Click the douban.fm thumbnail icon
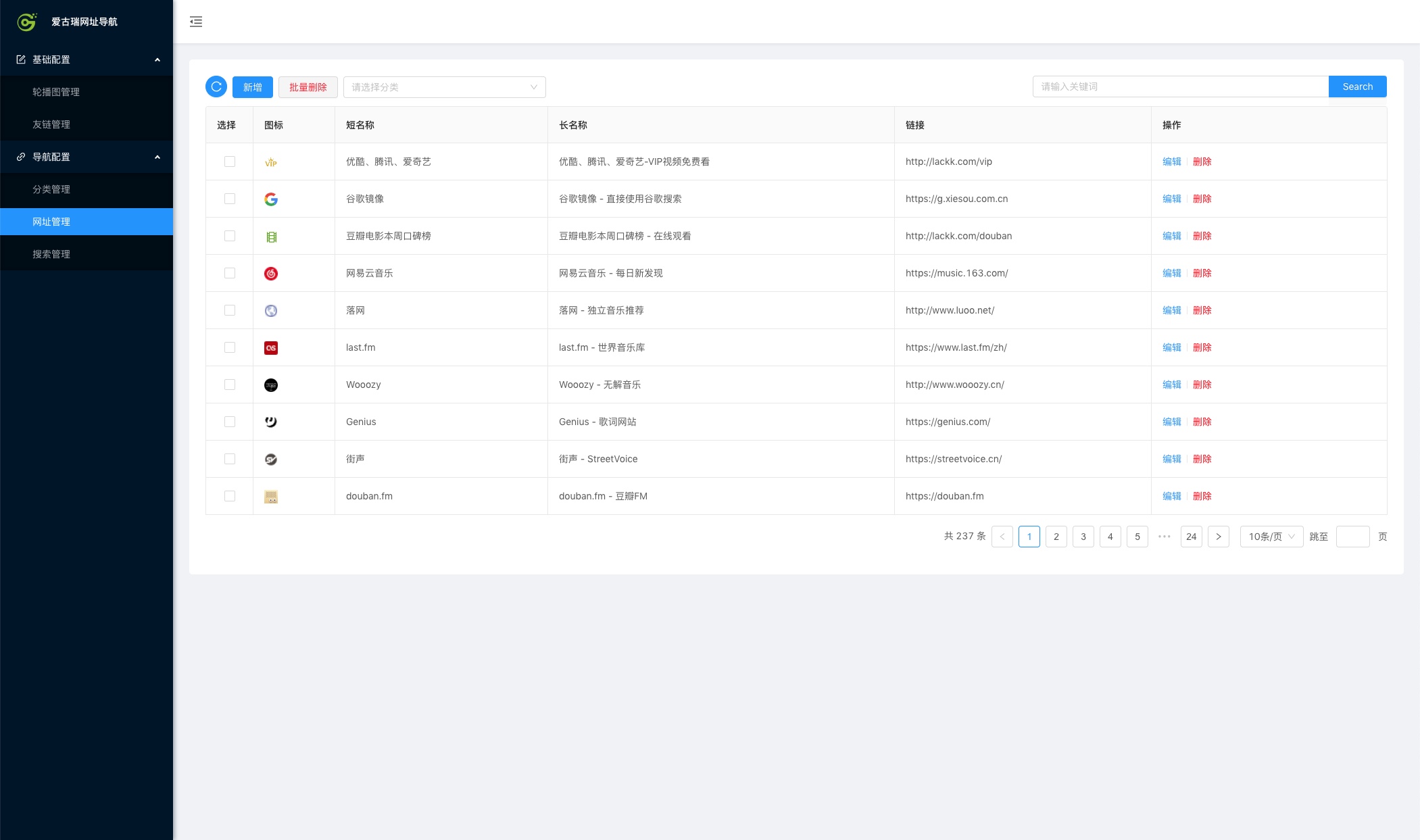 [271, 497]
